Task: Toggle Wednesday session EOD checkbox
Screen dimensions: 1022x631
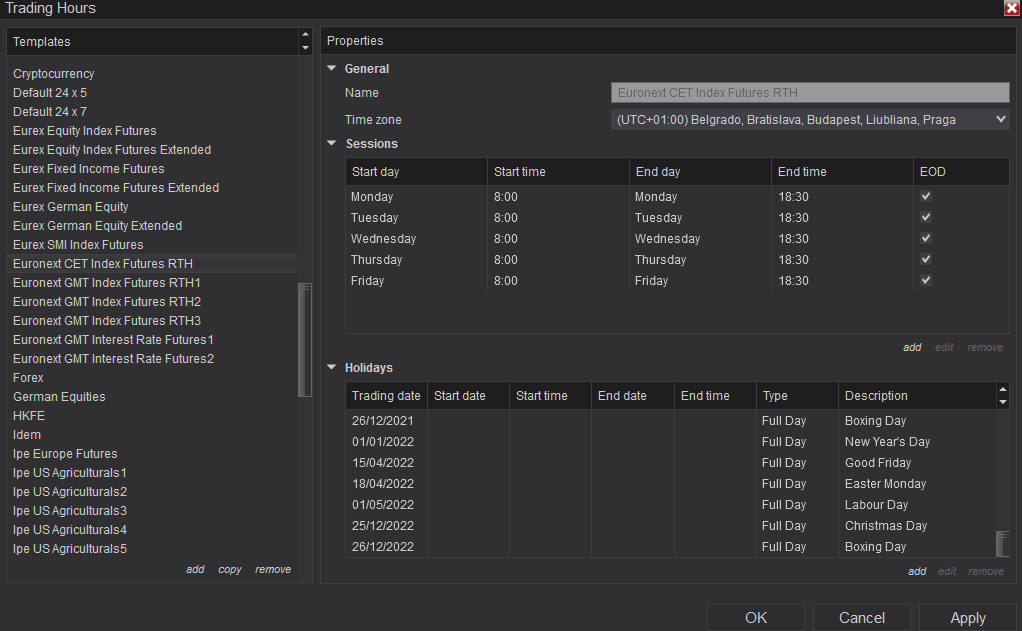Action: (926, 239)
